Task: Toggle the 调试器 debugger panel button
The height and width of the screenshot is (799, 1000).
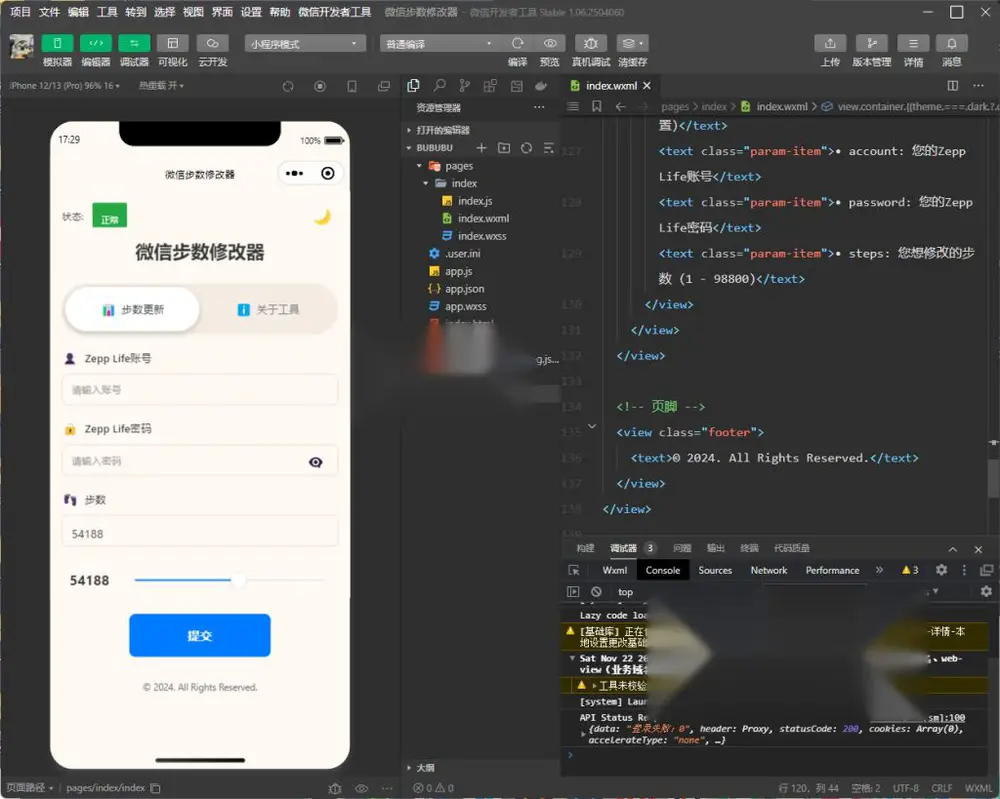Action: click(x=134, y=43)
